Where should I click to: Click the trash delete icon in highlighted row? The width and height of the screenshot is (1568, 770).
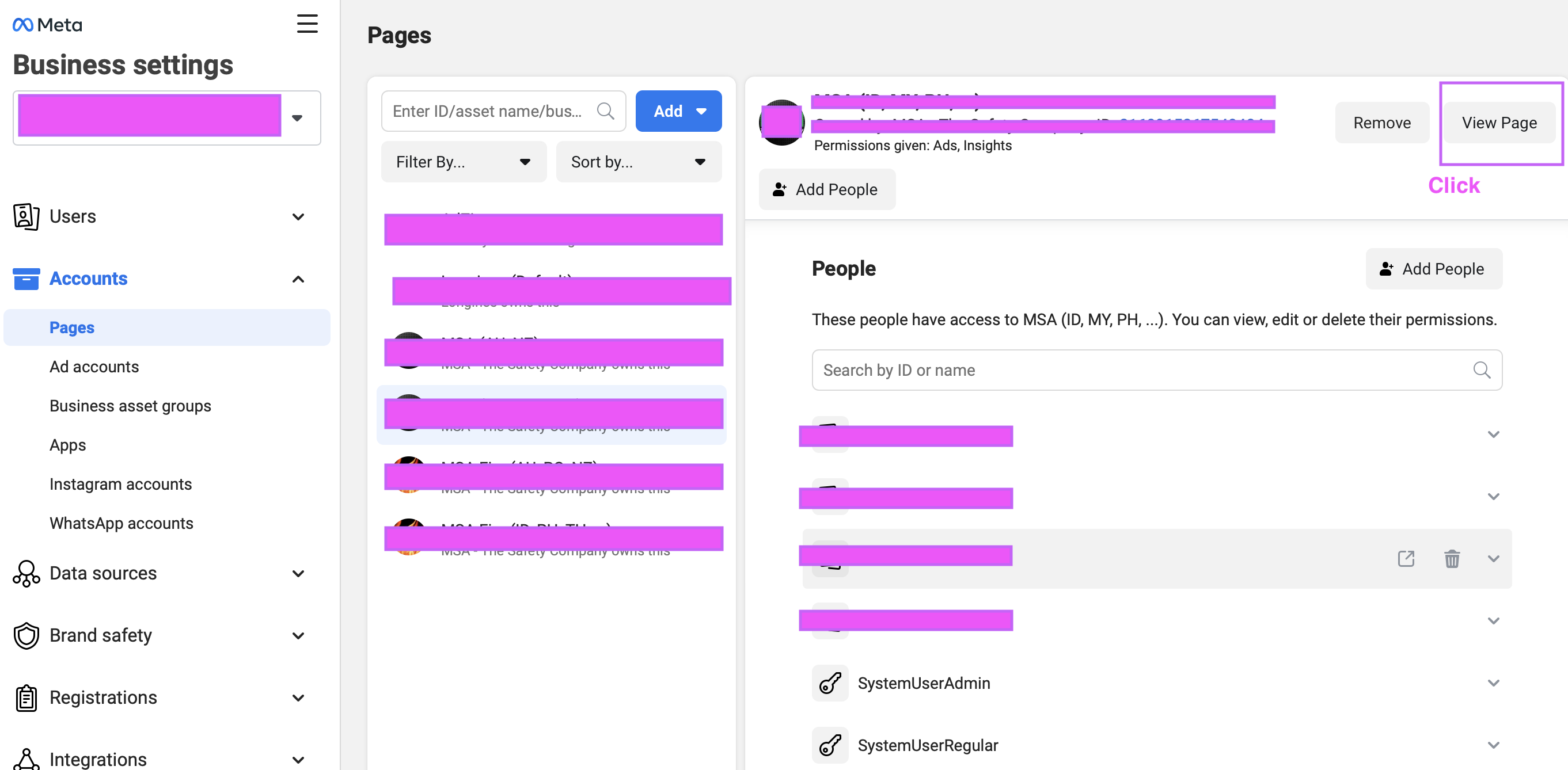(x=1452, y=558)
